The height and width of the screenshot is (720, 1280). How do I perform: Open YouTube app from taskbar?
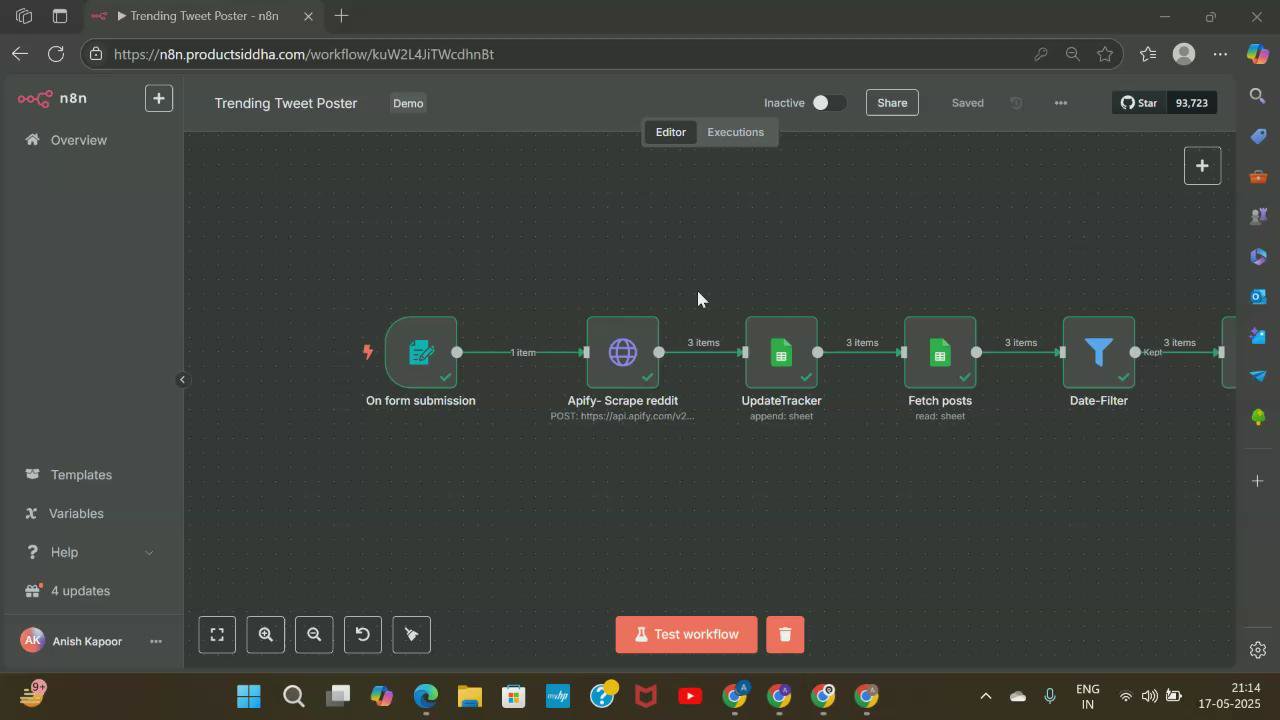coord(690,696)
